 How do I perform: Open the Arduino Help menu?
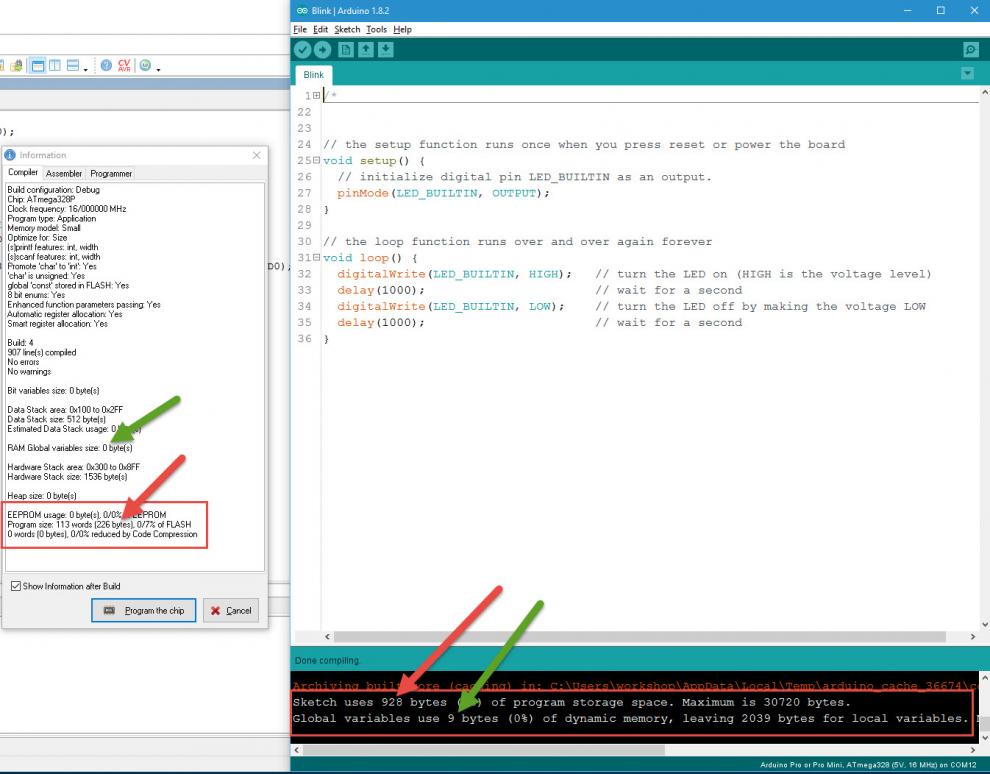pos(402,29)
